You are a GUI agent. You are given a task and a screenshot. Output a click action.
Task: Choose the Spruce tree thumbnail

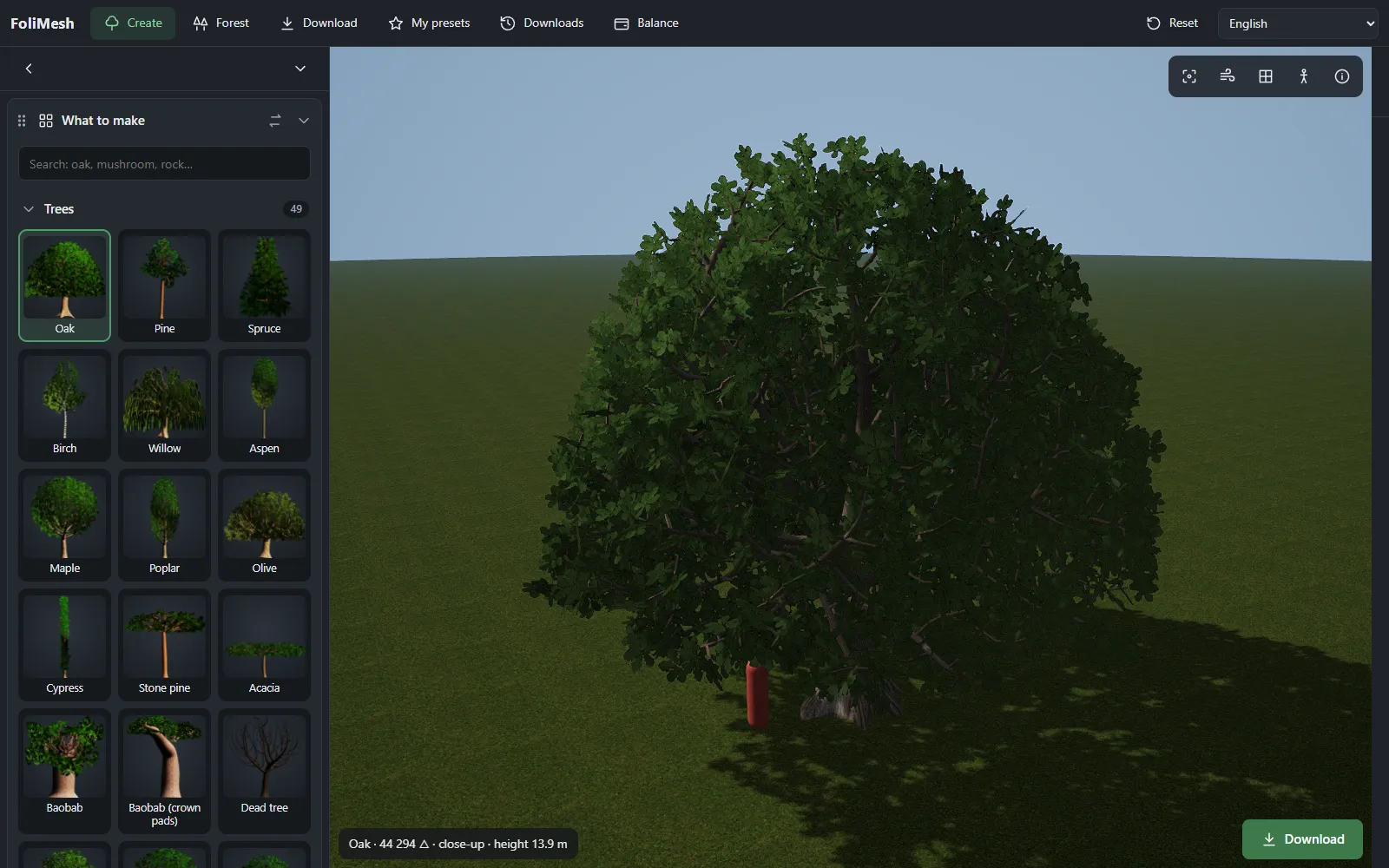[x=265, y=286]
